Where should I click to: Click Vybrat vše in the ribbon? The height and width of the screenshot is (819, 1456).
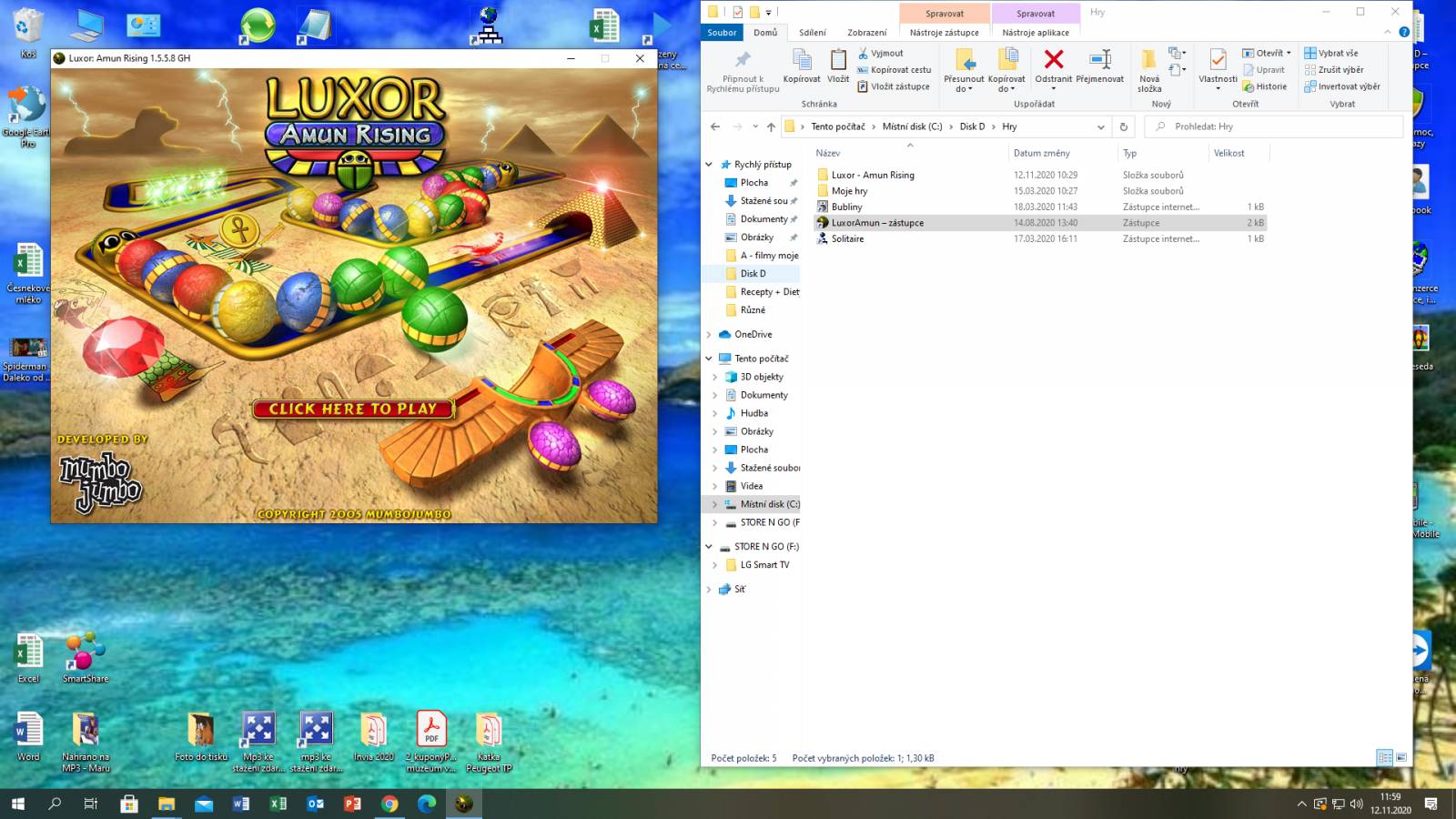pyautogui.click(x=1330, y=53)
